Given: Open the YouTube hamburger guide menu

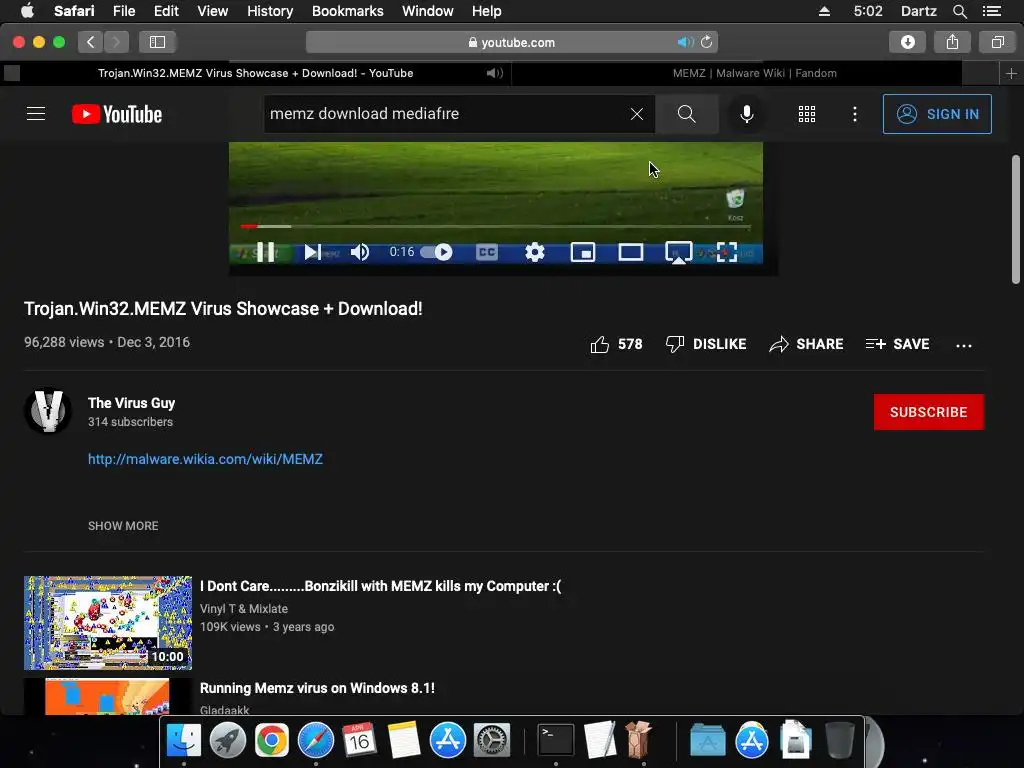Looking at the screenshot, I should pos(36,114).
